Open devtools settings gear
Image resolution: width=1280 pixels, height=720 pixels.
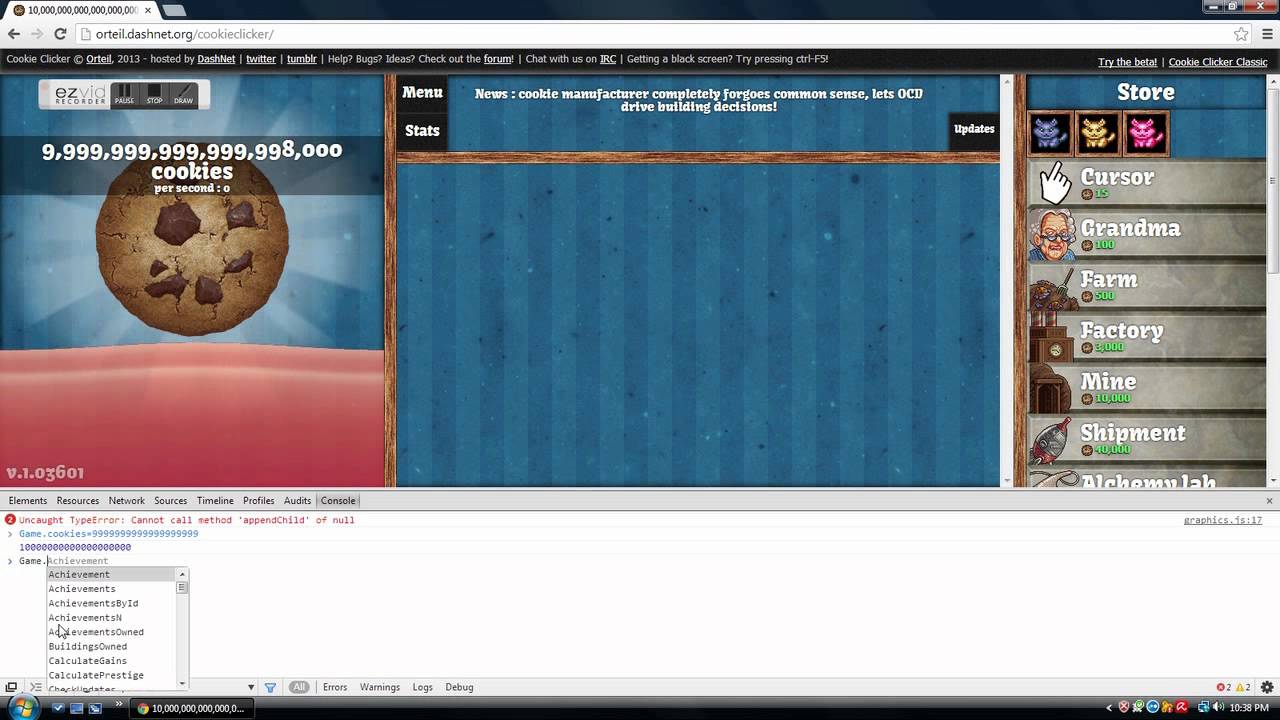pos(1267,687)
